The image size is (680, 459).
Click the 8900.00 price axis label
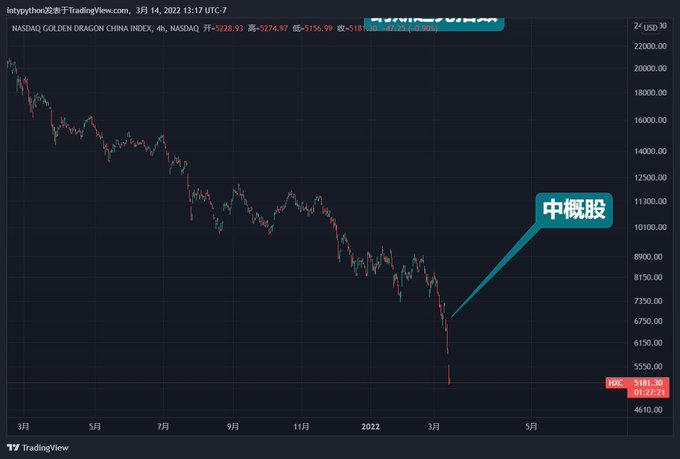click(648, 257)
